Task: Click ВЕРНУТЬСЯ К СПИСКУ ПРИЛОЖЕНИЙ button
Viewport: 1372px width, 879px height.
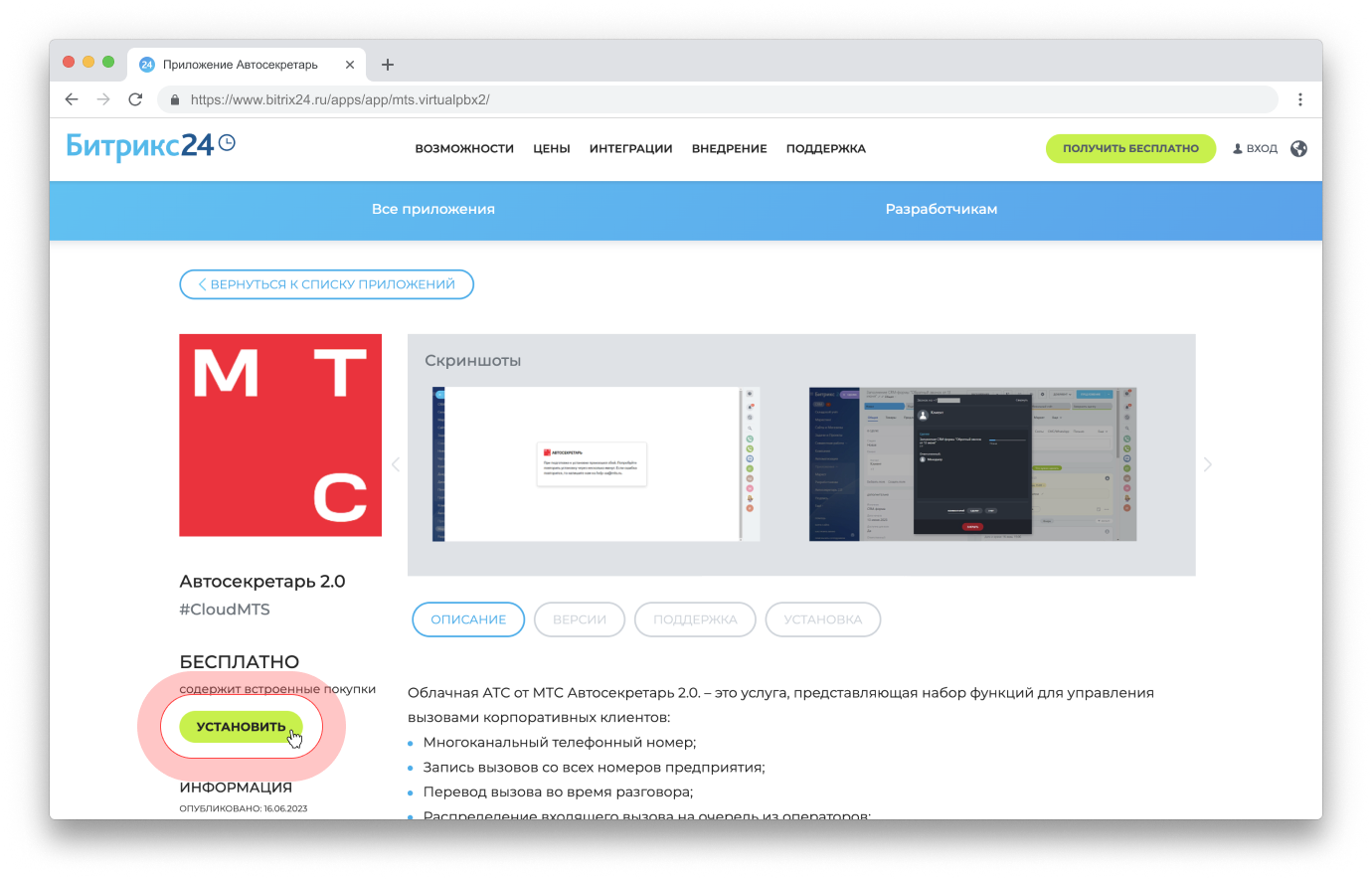Action: point(326,284)
